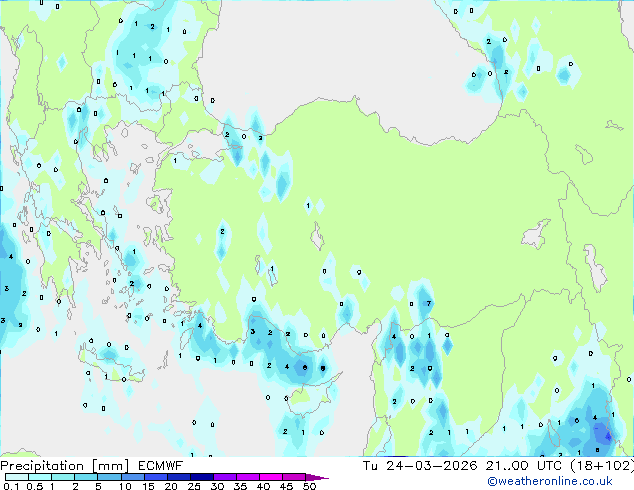Click the legend swatch between 15 and 20
The width and height of the screenshot is (634, 490).
tap(155, 477)
